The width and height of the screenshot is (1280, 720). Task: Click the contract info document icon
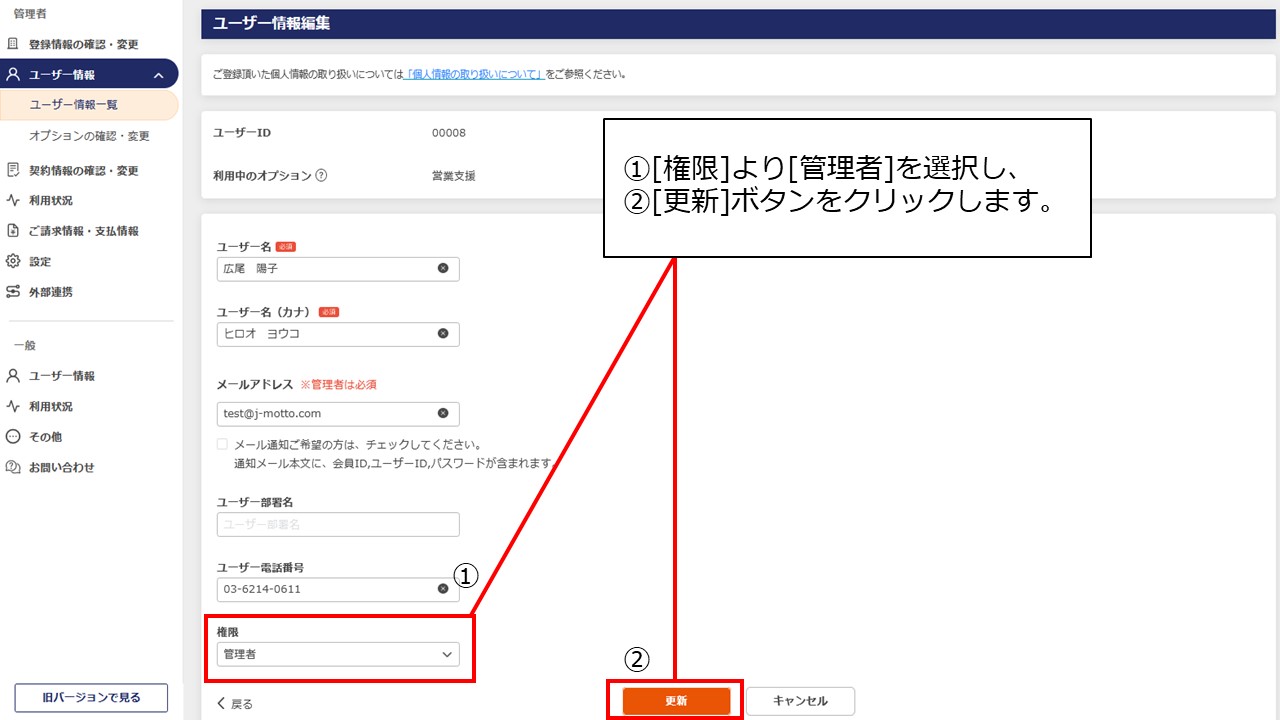[13, 170]
